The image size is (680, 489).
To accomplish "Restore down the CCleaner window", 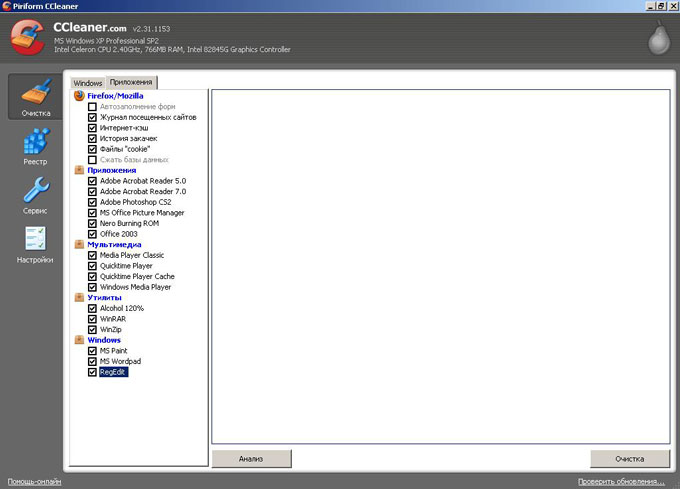I will [x=661, y=6].
